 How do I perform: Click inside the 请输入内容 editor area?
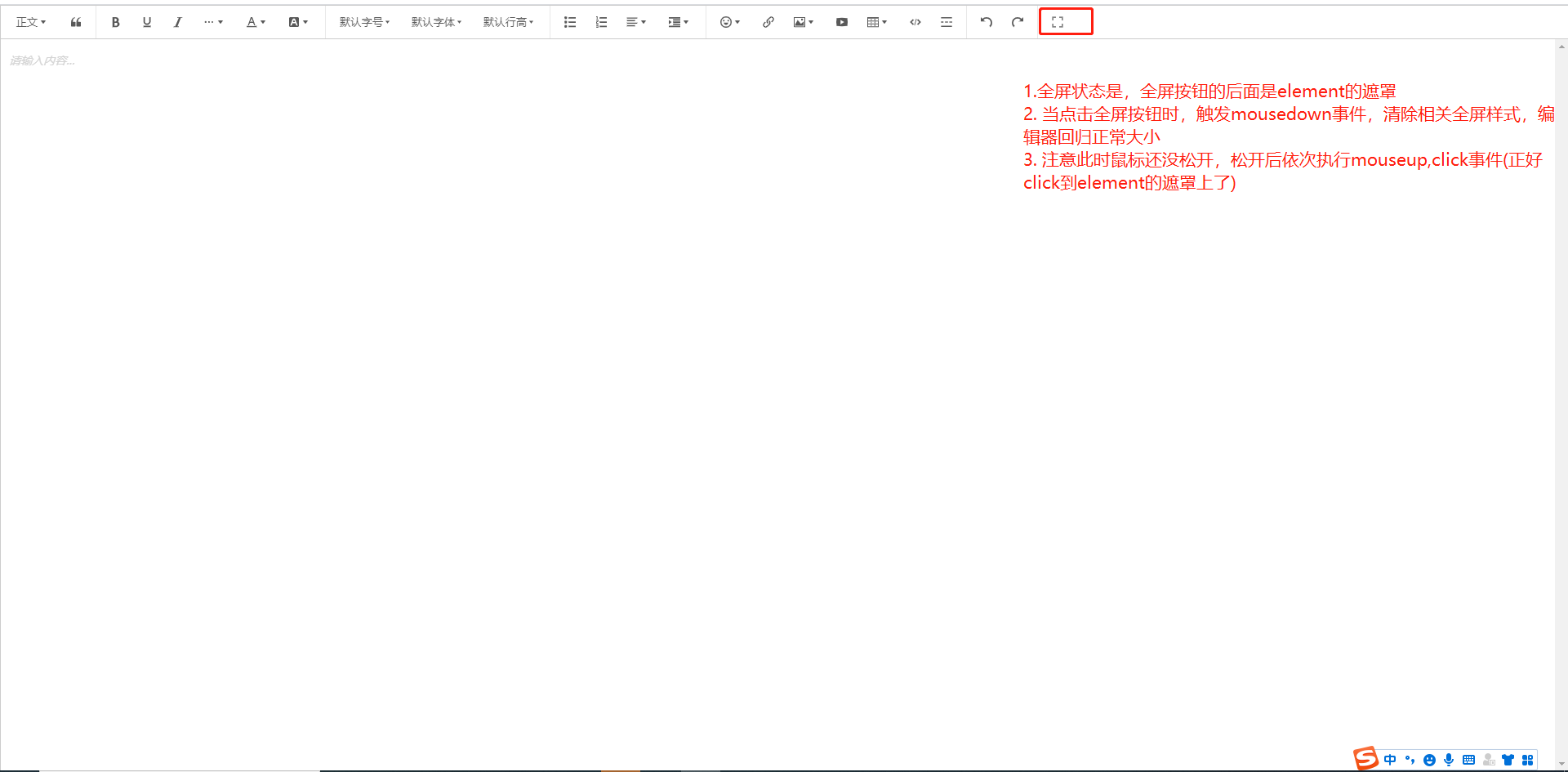pos(327,245)
